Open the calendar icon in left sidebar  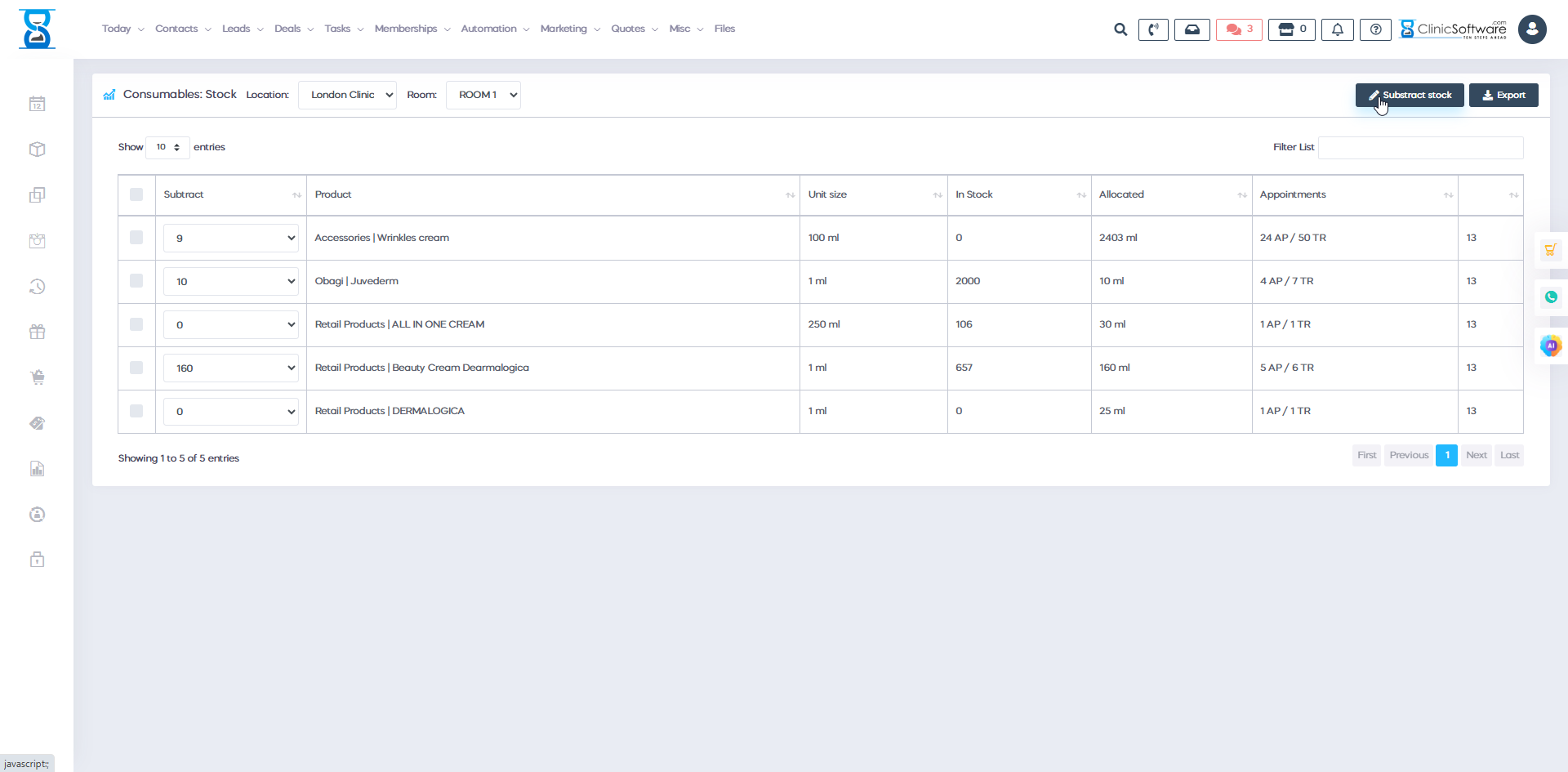pos(37,104)
